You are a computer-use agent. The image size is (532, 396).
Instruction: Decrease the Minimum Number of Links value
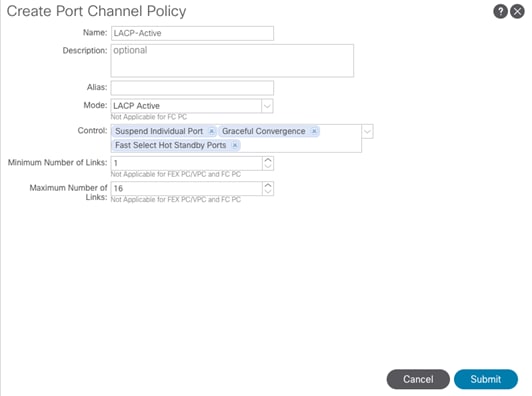(268, 166)
